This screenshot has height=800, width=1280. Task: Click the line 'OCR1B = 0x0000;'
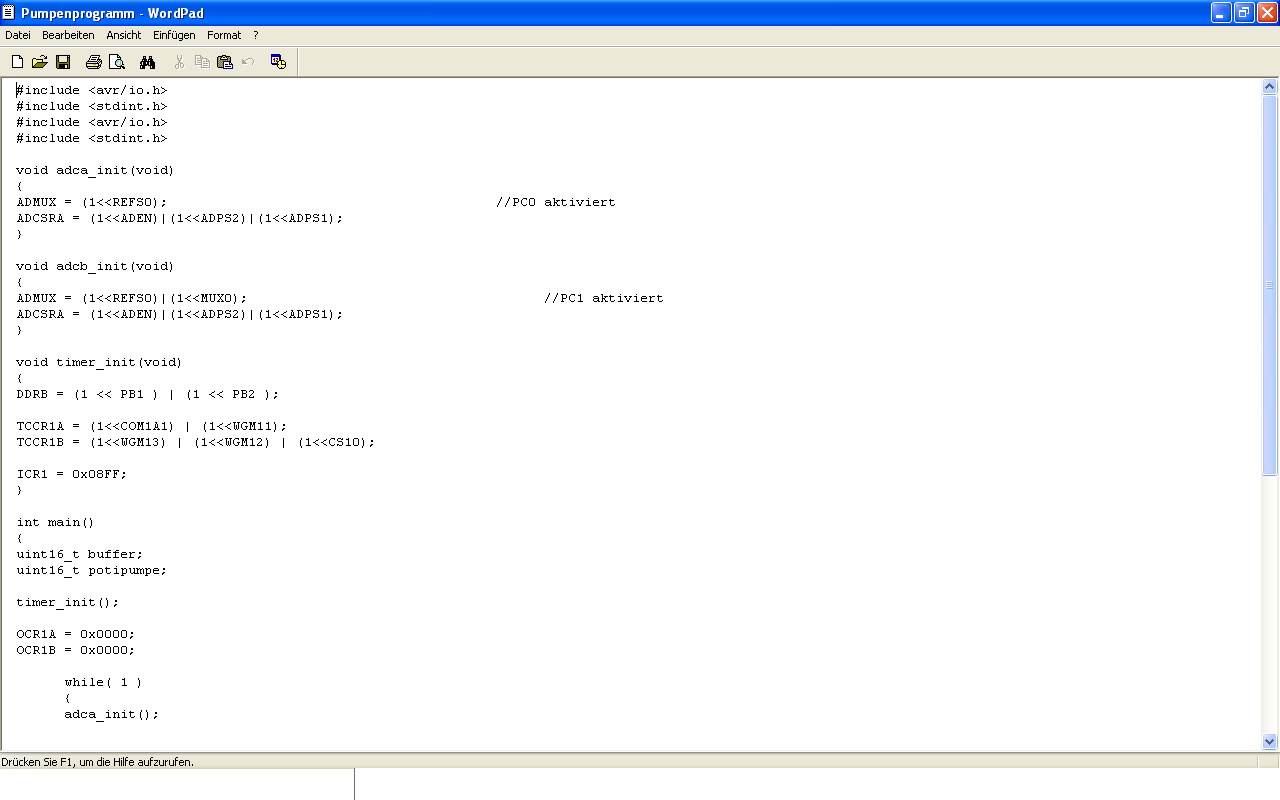[x=76, y=650]
